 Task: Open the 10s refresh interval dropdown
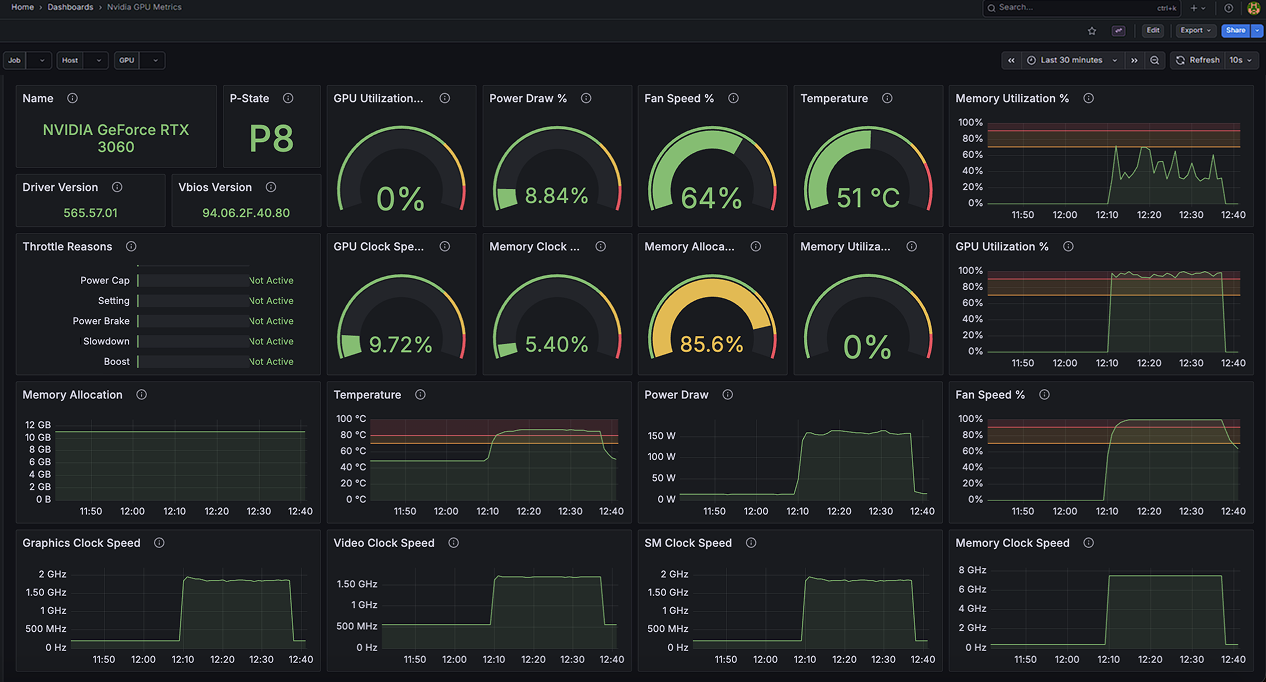(x=1240, y=60)
